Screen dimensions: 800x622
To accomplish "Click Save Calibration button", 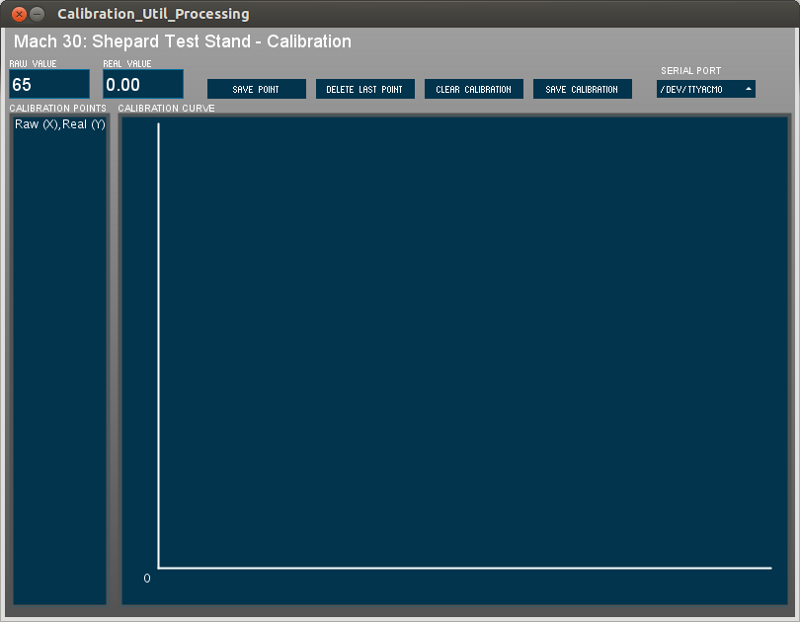I will click(x=581, y=89).
